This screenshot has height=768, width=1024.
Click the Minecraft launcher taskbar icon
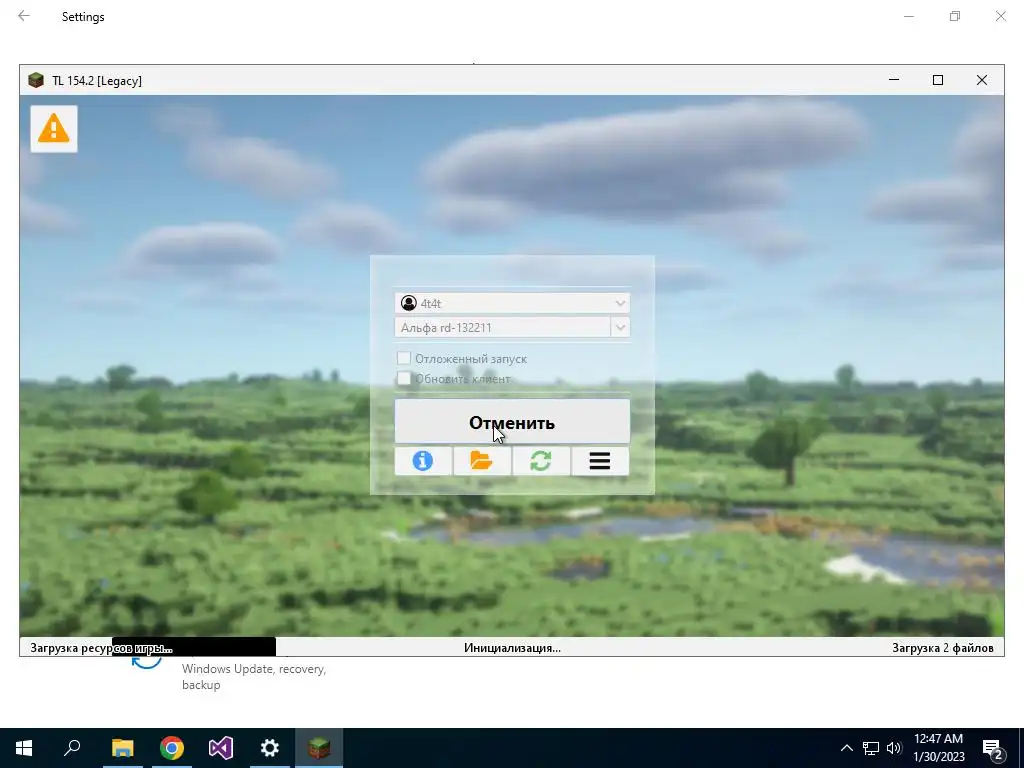tap(319, 748)
